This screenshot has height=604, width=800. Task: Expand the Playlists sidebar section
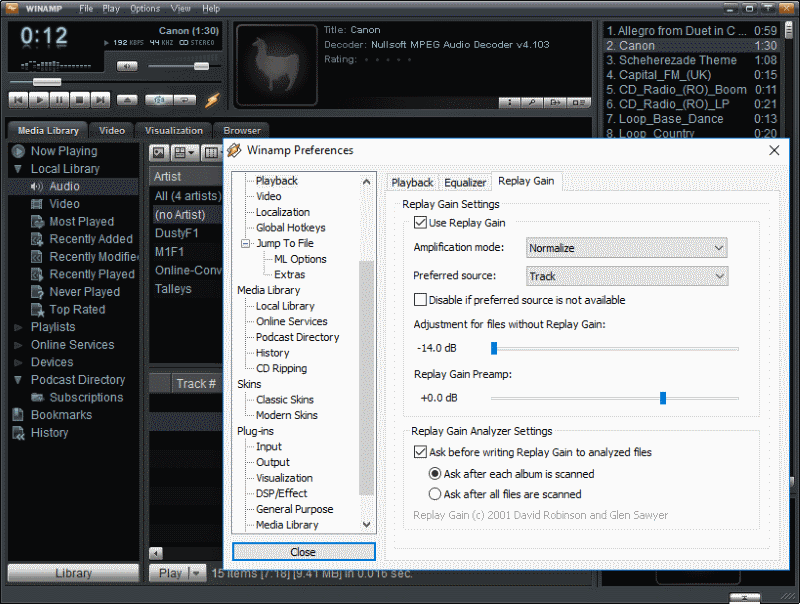18,328
